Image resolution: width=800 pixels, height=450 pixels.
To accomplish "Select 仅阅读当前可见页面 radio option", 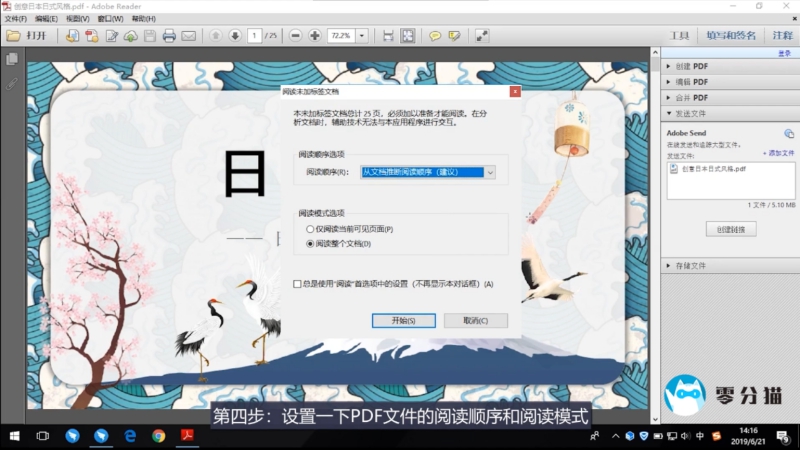I will (310, 230).
